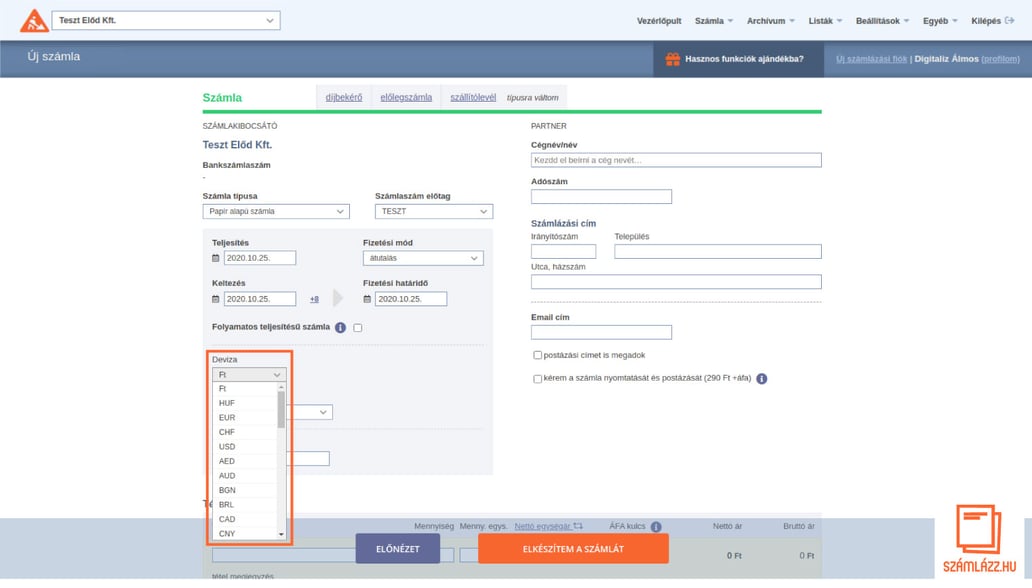Image resolution: width=1032 pixels, height=588 pixels.
Task: Open the calendar icon beside Fizetési határidő
Action: coord(367,299)
